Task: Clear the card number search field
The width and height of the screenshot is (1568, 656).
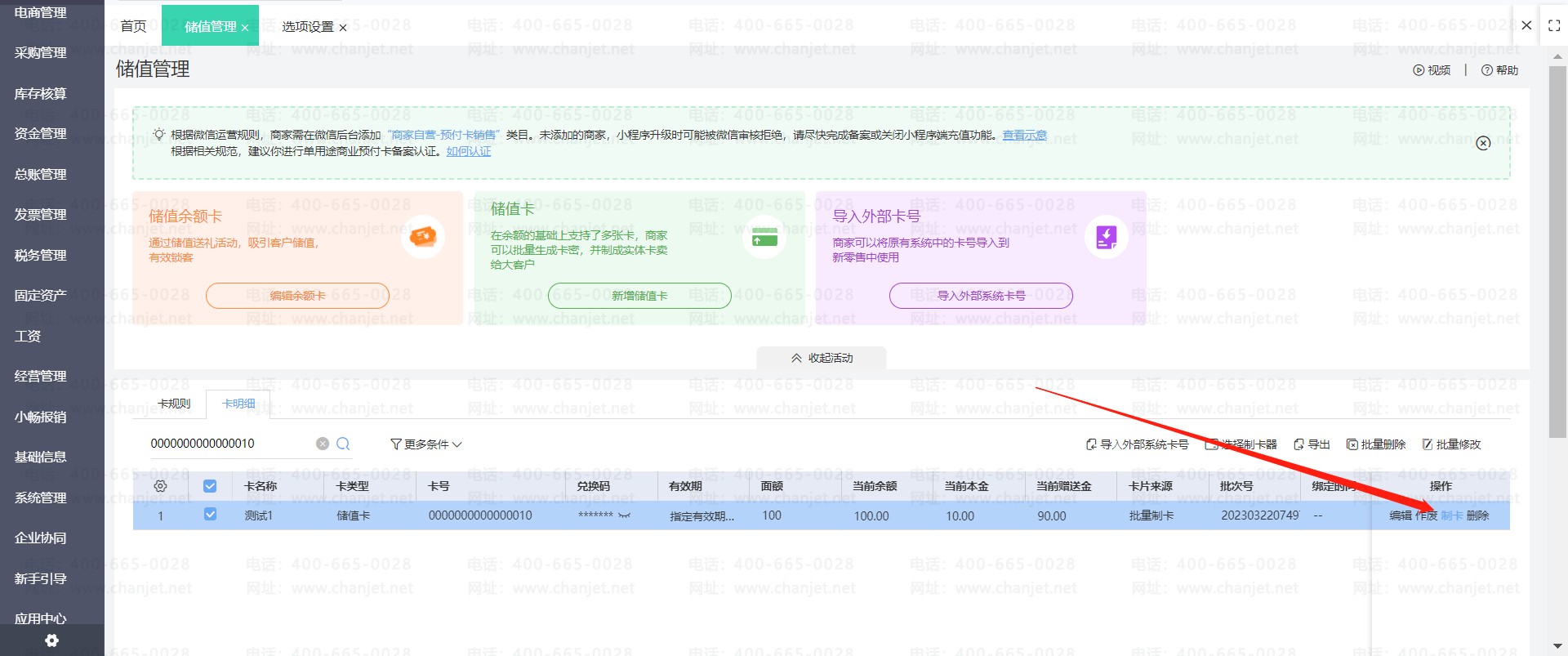Action: tap(323, 444)
